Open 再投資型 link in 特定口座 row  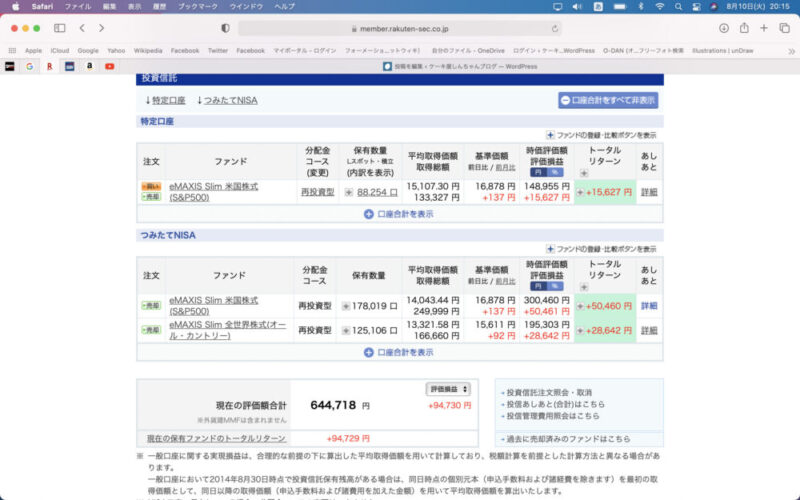[x=317, y=192]
